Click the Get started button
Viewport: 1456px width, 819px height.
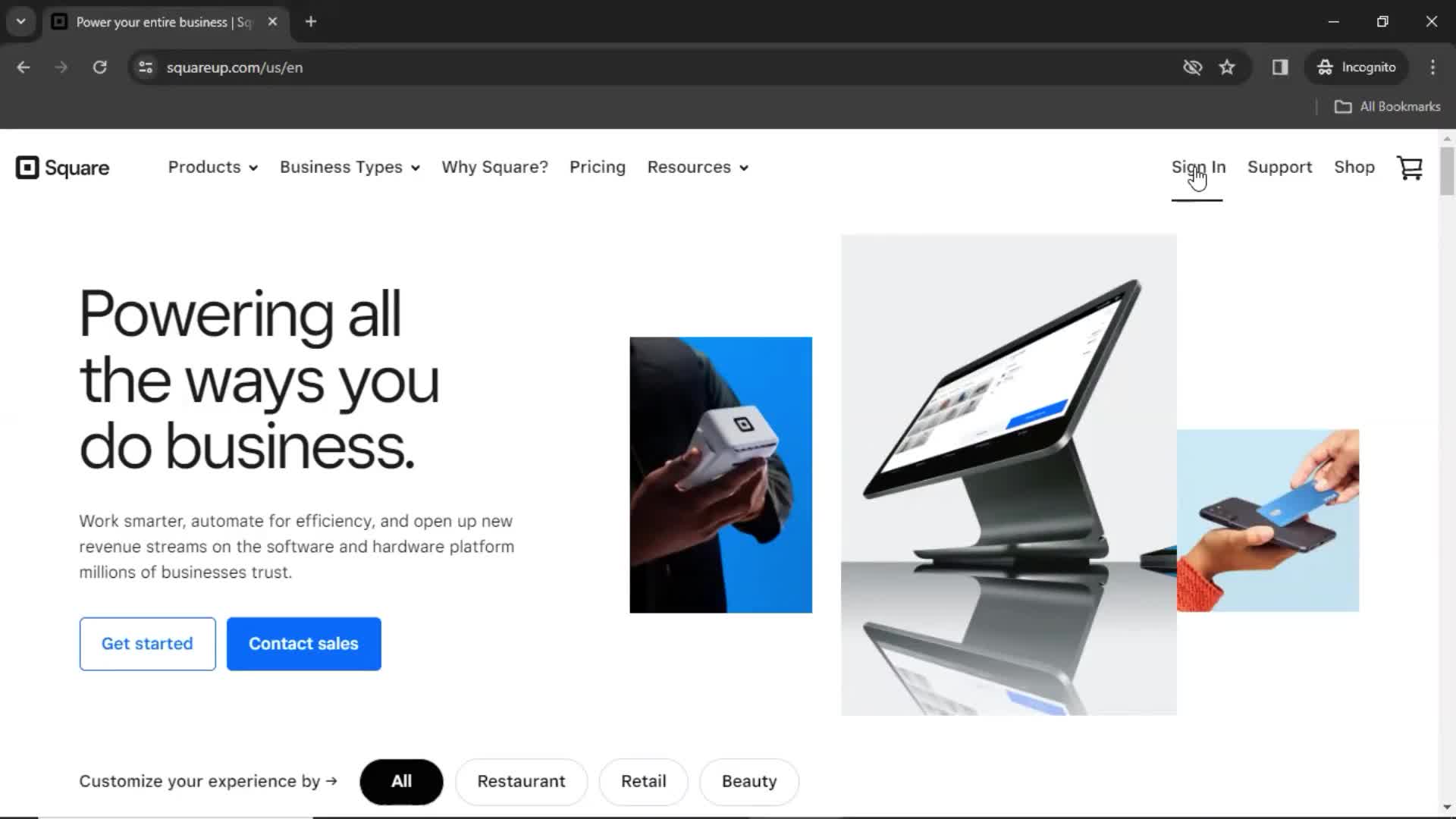147,643
